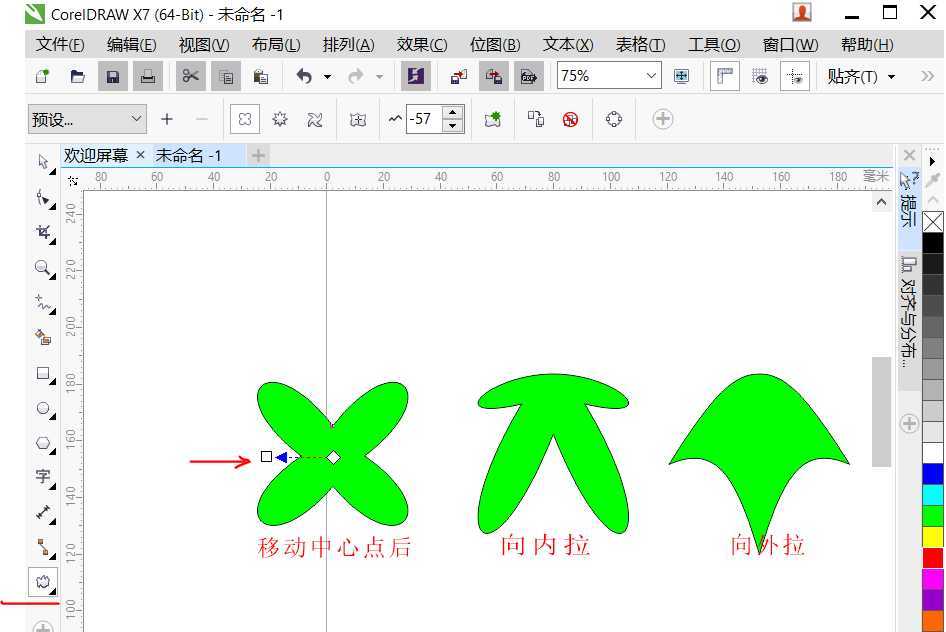Select the Text tool
This screenshot has width=946, height=632.
[42, 478]
